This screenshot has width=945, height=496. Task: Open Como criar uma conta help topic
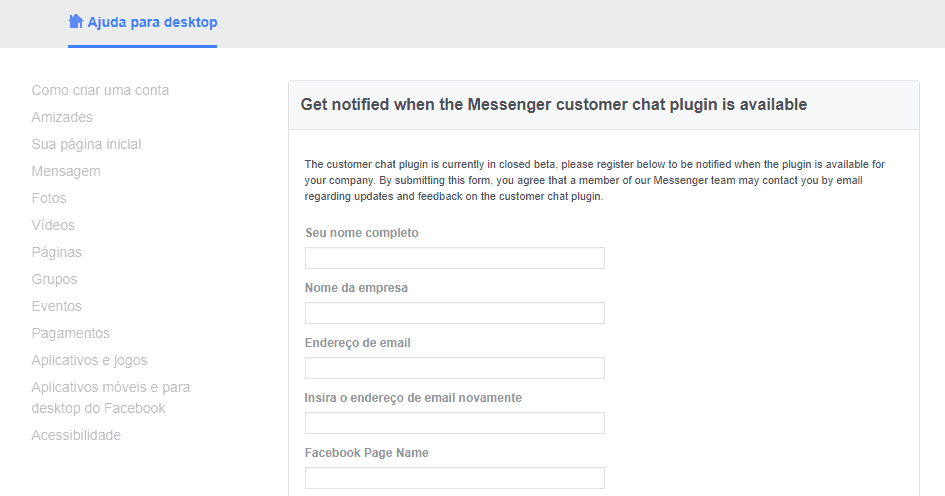point(100,90)
